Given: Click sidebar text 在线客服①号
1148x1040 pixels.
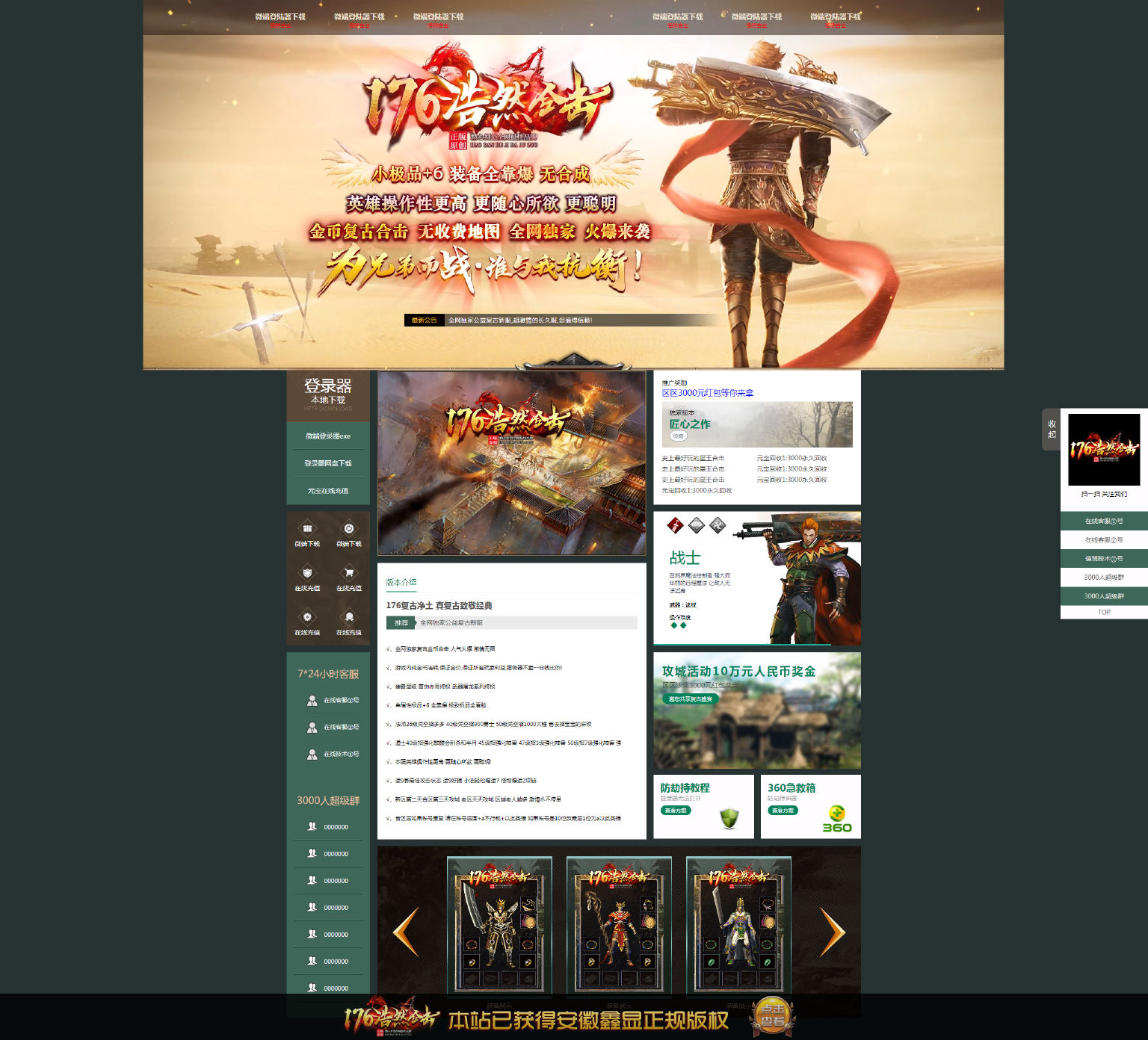Looking at the screenshot, I should pyautogui.click(x=342, y=701).
